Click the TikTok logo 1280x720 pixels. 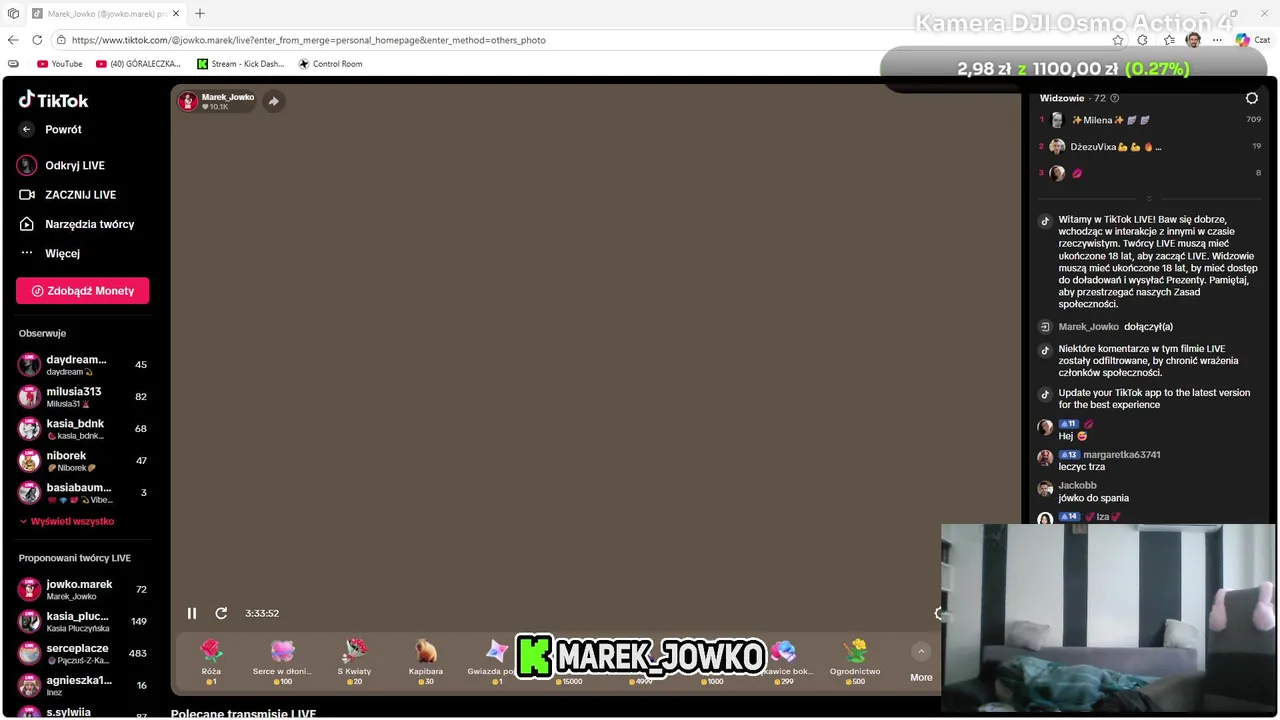tap(54, 100)
